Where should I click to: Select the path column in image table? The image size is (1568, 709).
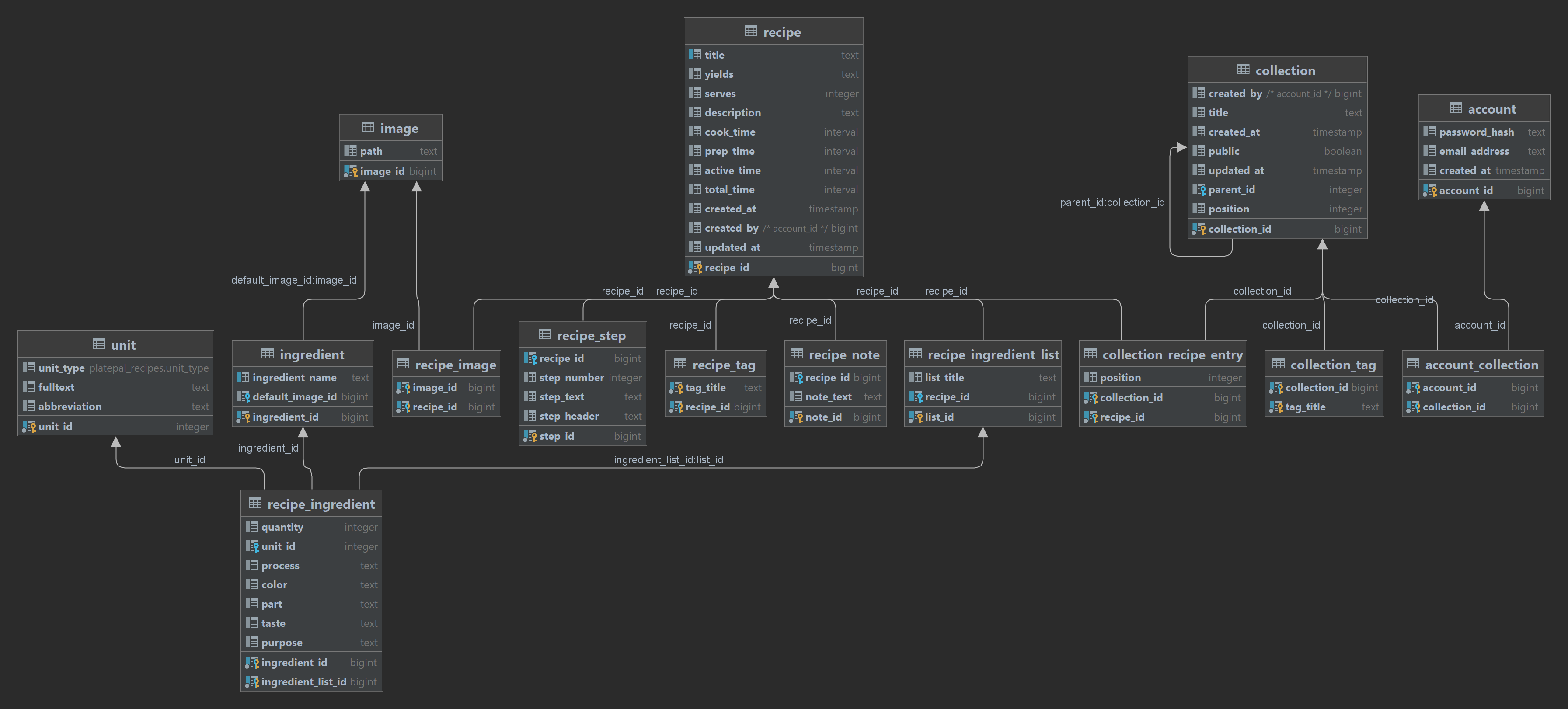[391, 151]
